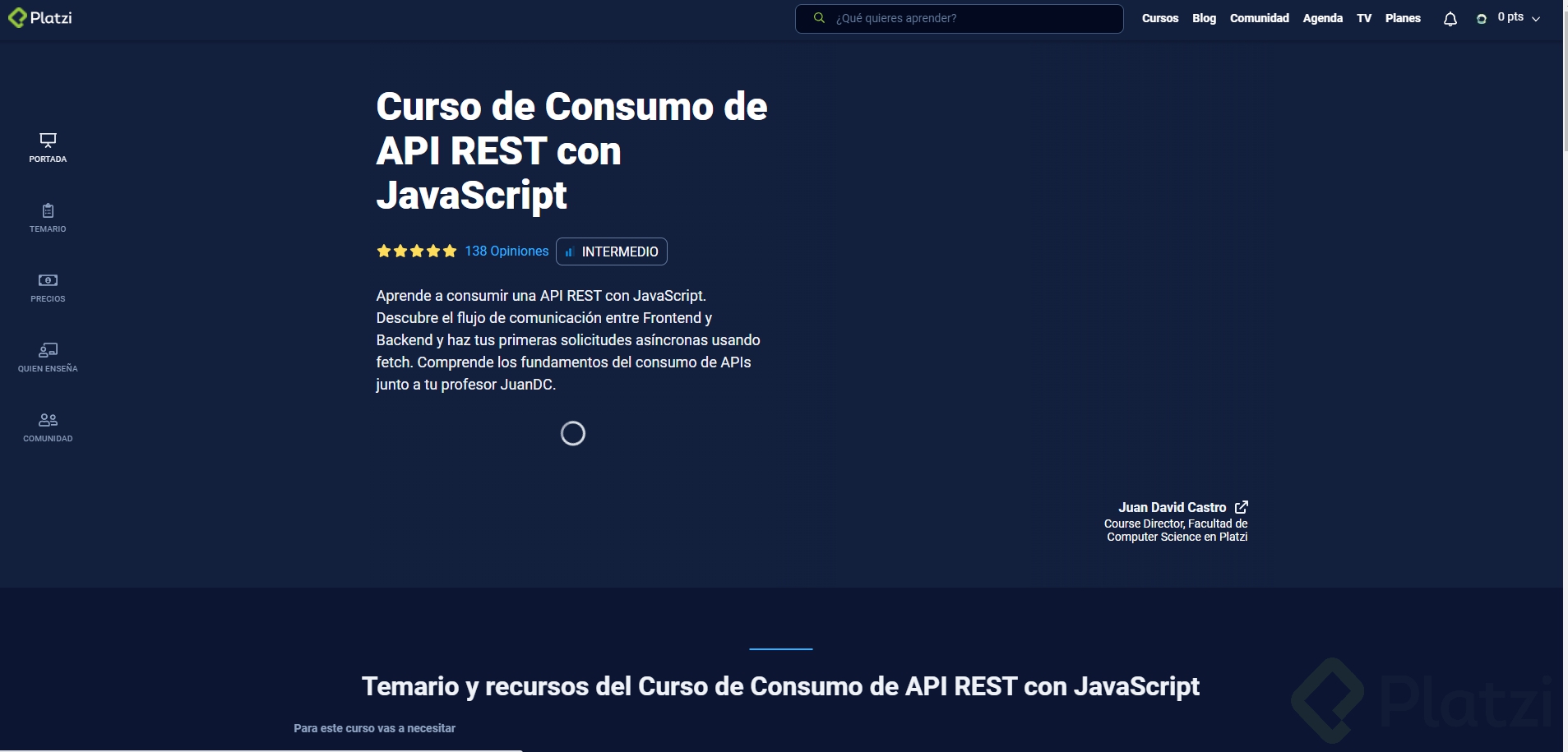This screenshot has height=752, width=1568.
Task: Click the Platzi logo
Action: [40, 17]
